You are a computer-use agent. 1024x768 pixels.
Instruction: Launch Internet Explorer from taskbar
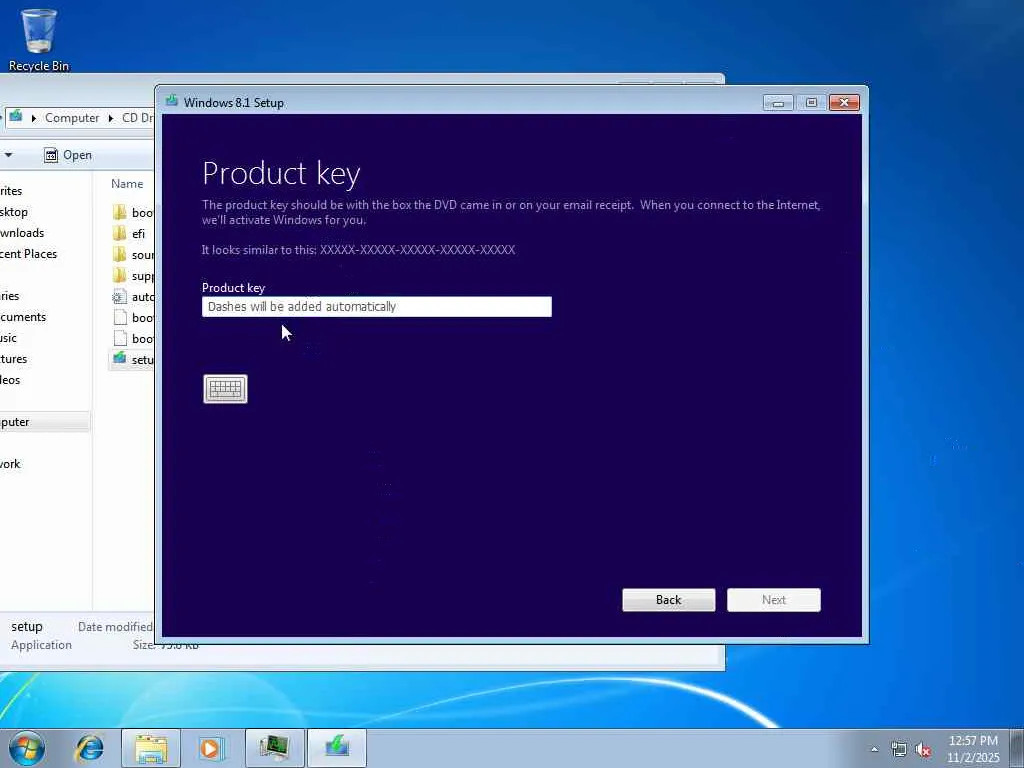[x=90, y=748]
